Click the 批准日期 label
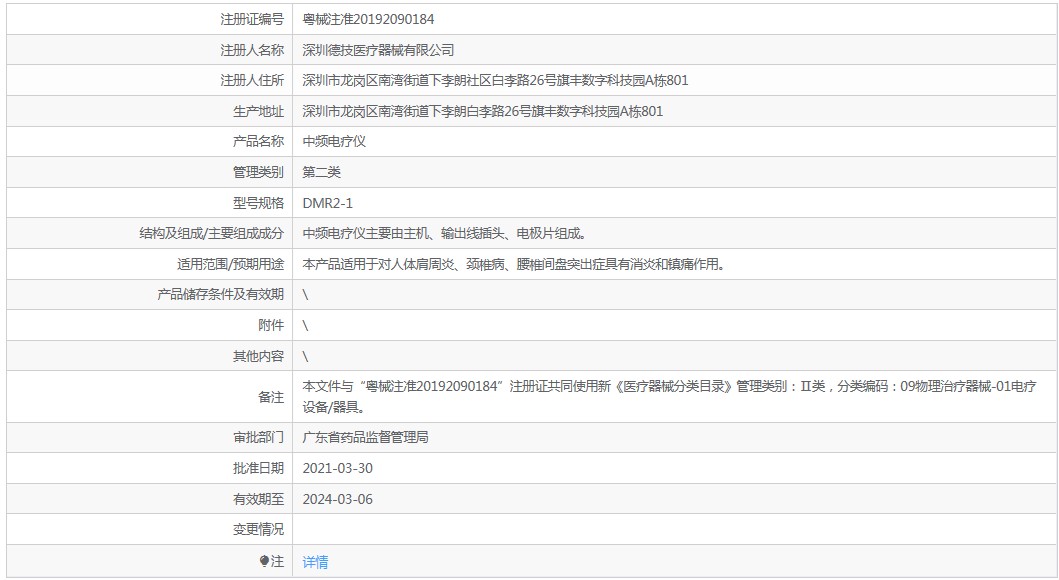 (259, 468)
